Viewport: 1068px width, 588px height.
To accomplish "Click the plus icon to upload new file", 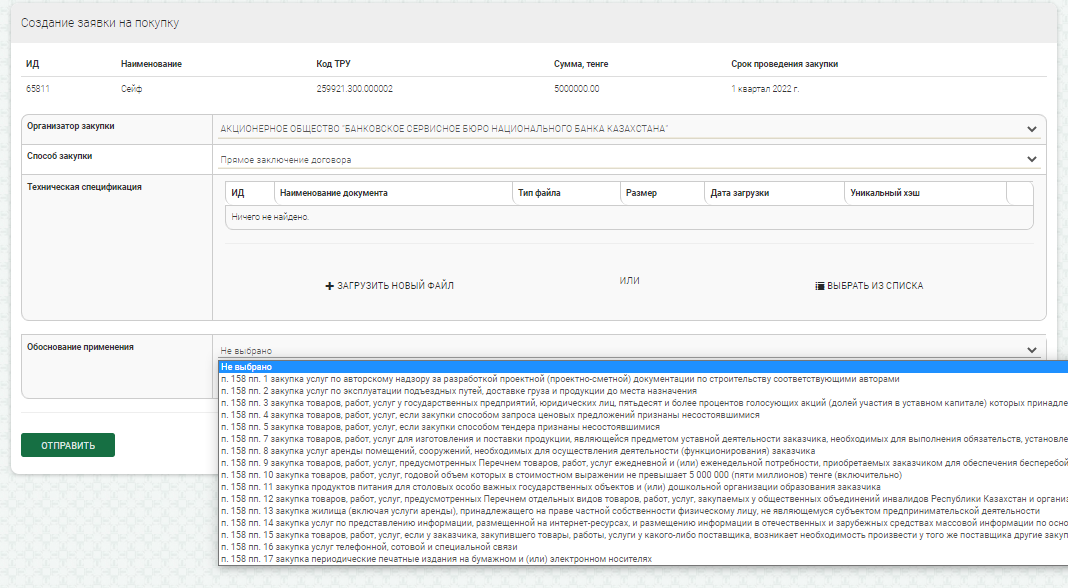I will coord(329,286).
